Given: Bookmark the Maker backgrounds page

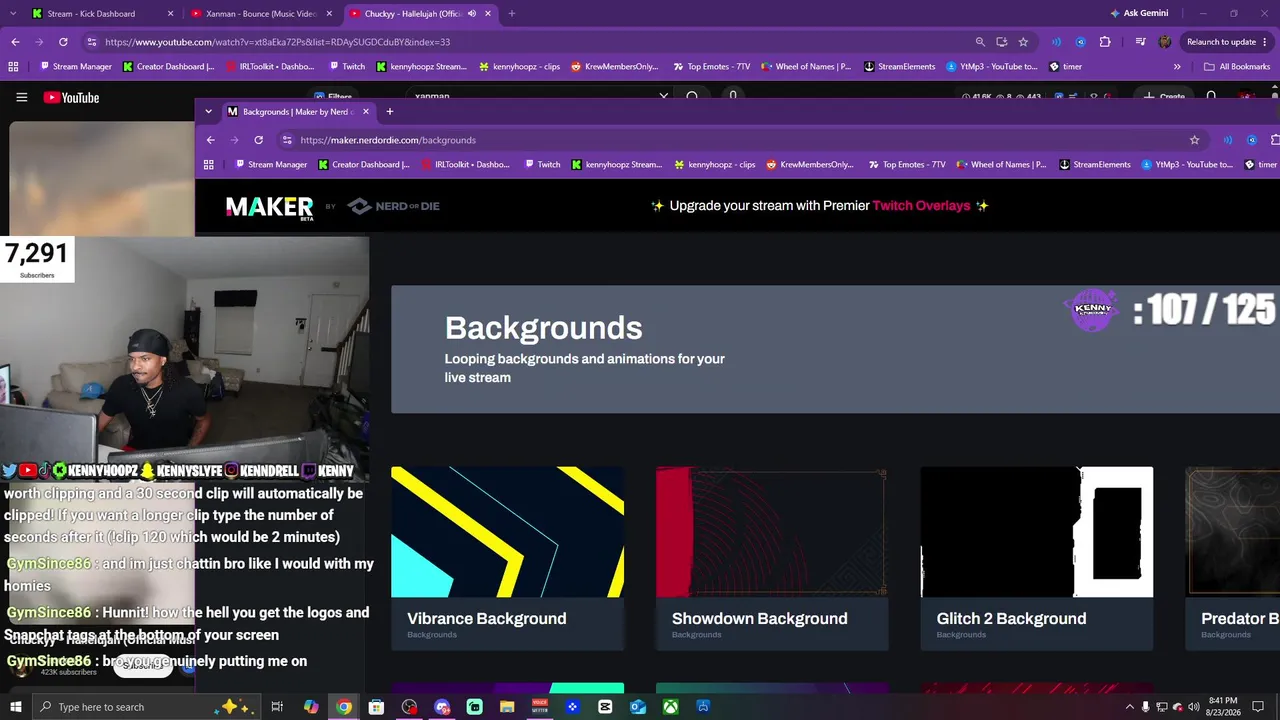Looking at the screenshot, I should pos(1194,140).
